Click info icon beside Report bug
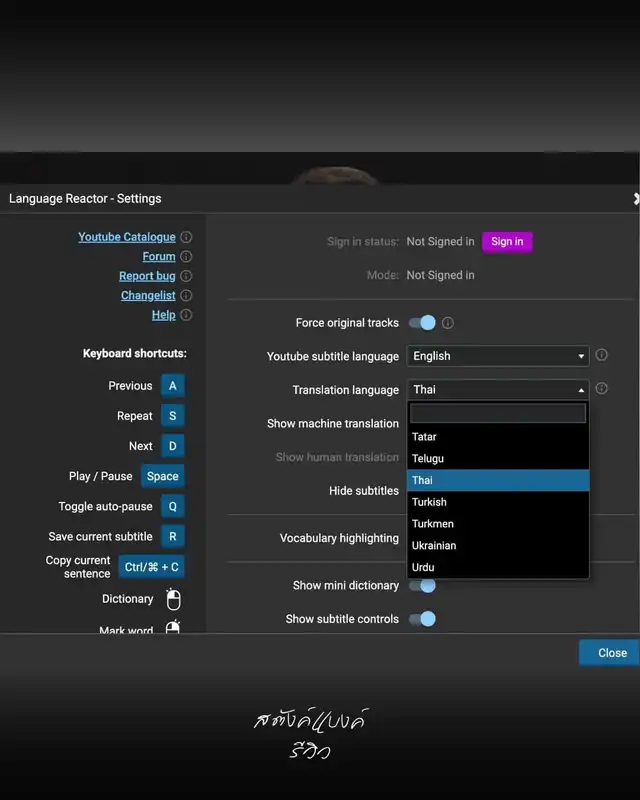The width and height of the screenshot is (640, 800). pyautogui.click(x=186, y=276)
